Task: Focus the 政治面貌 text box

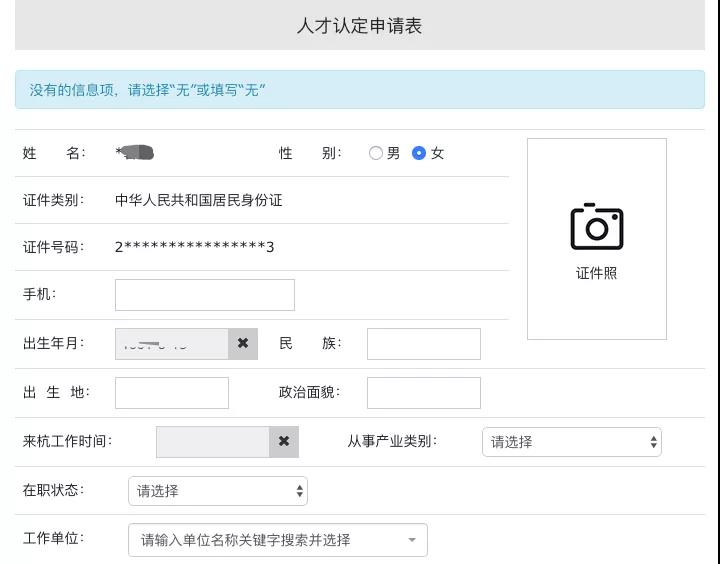Action: tap(424, 393)
